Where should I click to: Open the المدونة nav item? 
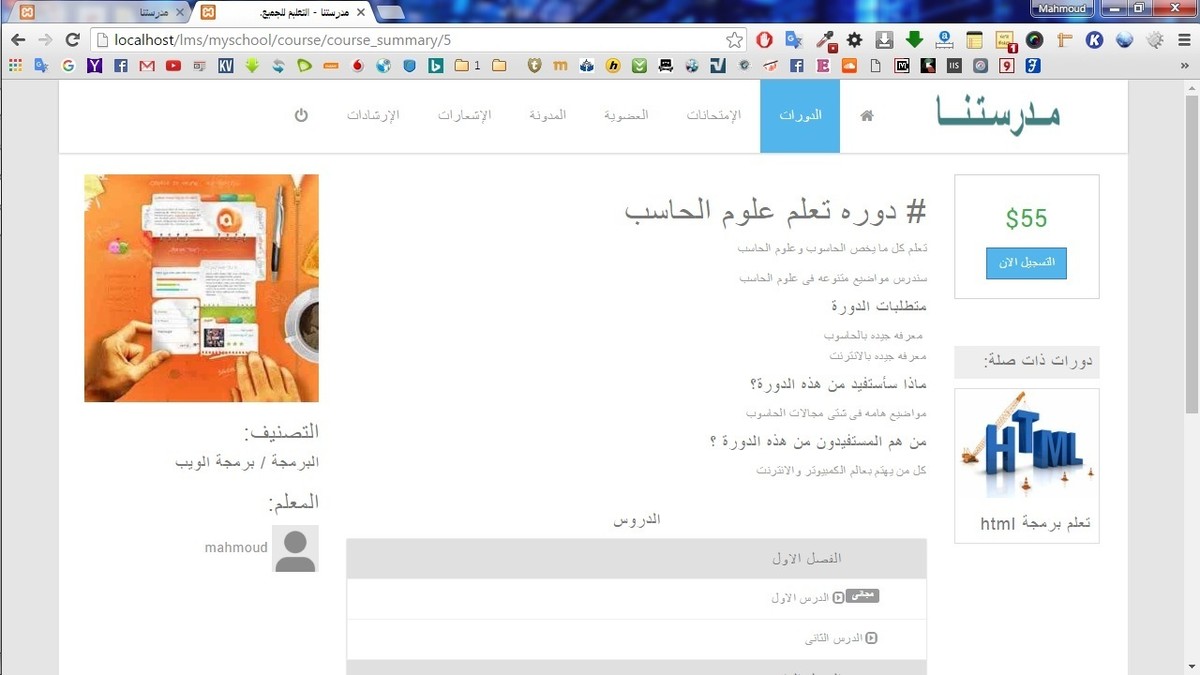coord(548,116)
